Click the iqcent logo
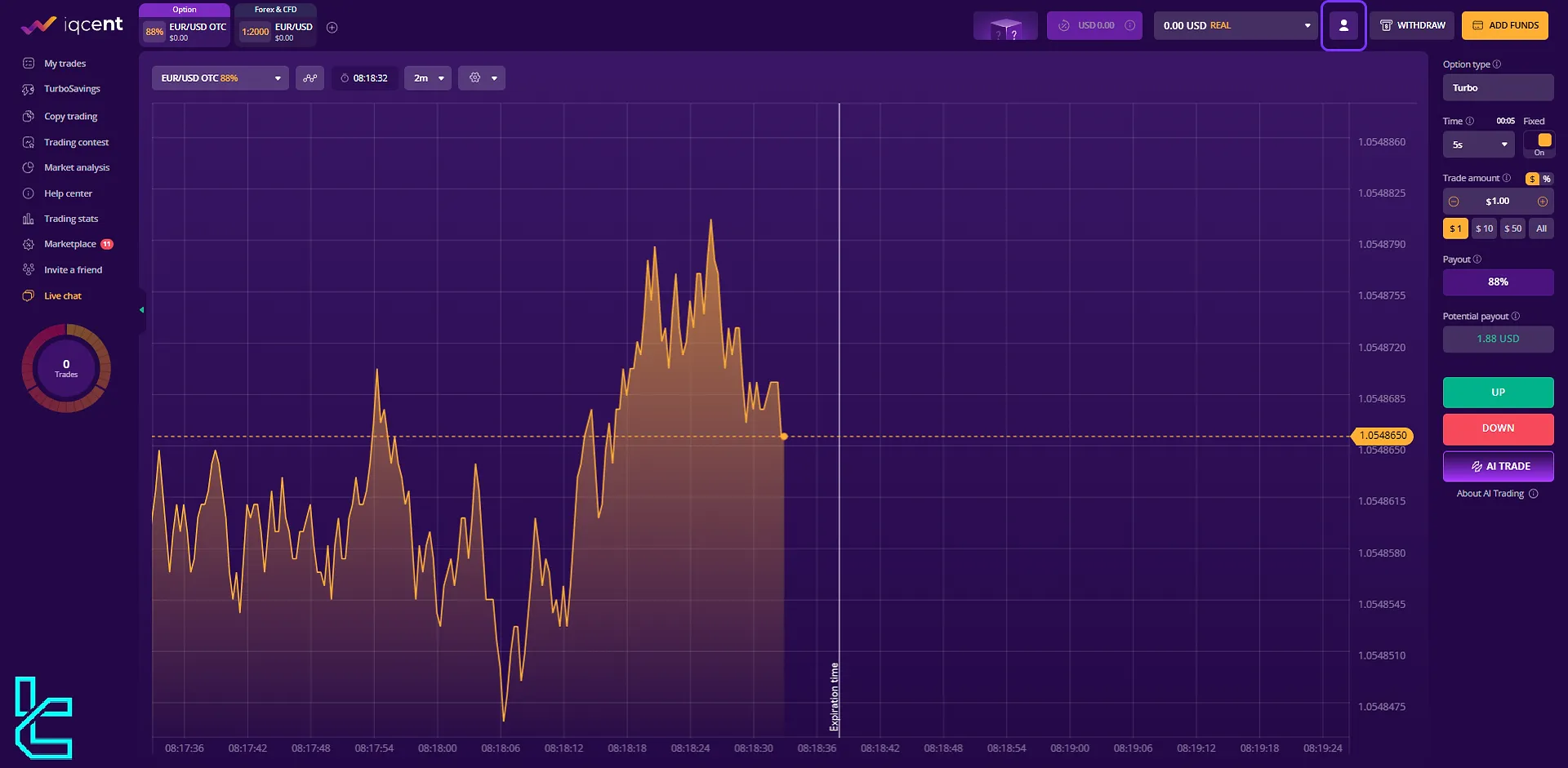The height and width of the screenshot is (768, 1568). coord(72,25)
